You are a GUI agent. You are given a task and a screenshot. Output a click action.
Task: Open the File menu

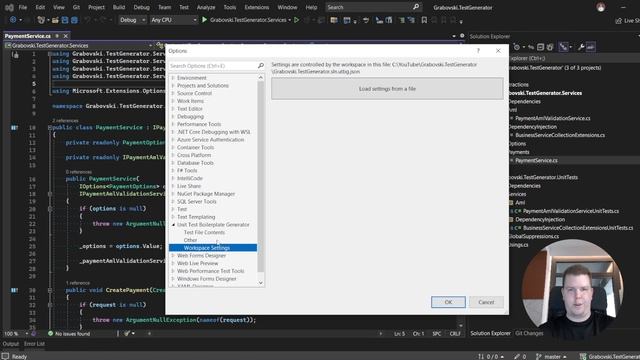click(x=23, y=7)
